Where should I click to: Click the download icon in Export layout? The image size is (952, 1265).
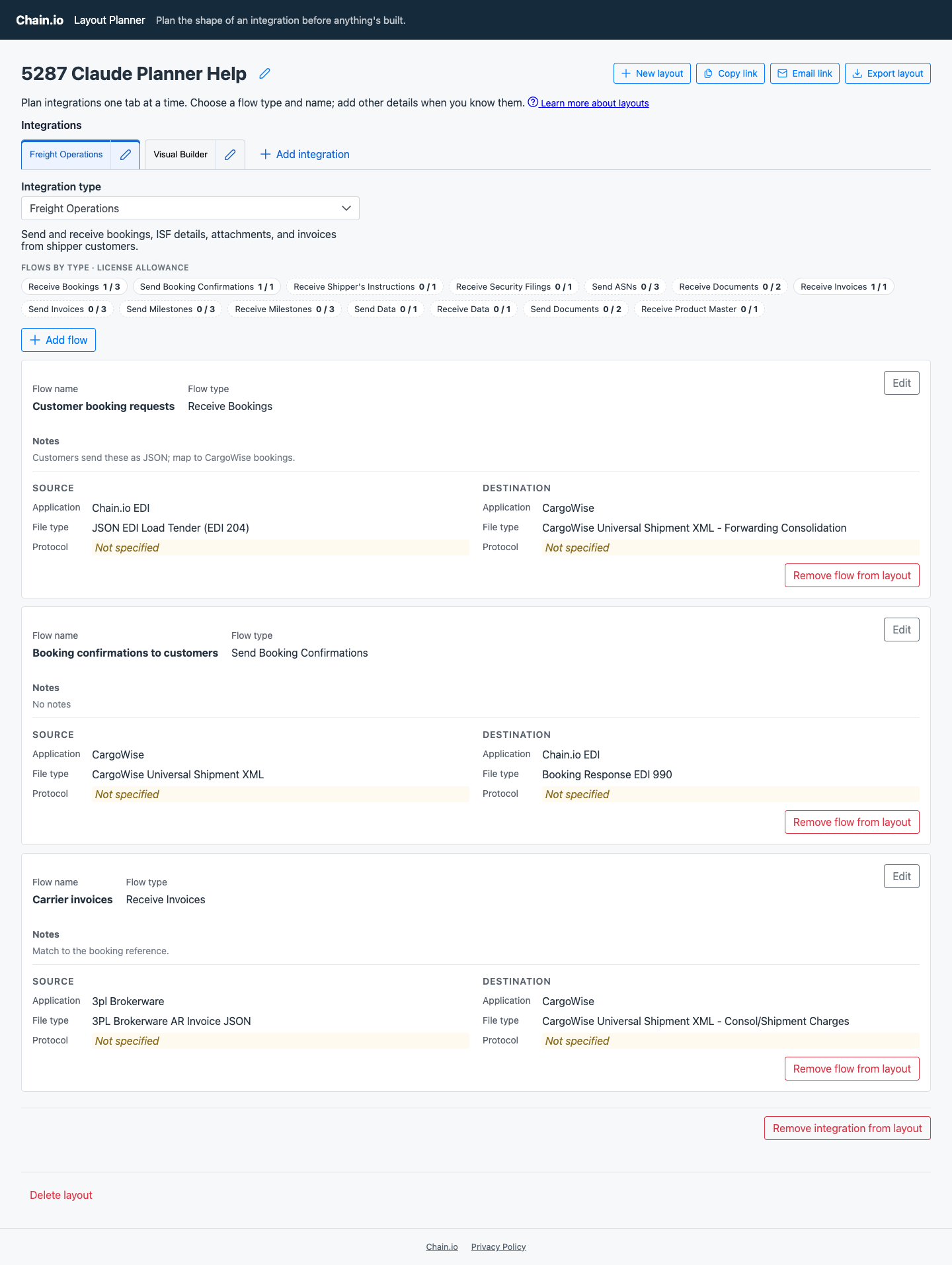click(857, 73)
